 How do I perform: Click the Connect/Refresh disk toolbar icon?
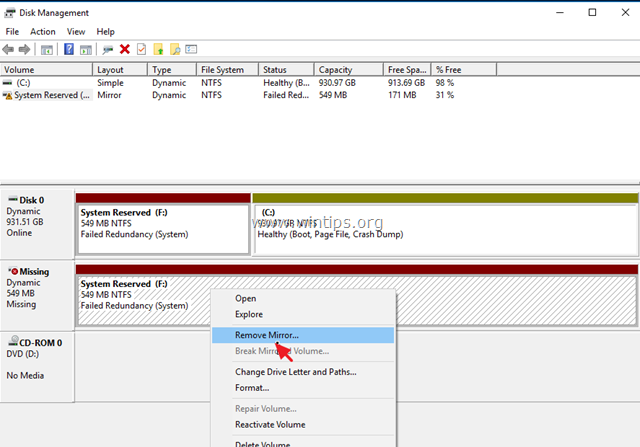click(x=108, y=50)
